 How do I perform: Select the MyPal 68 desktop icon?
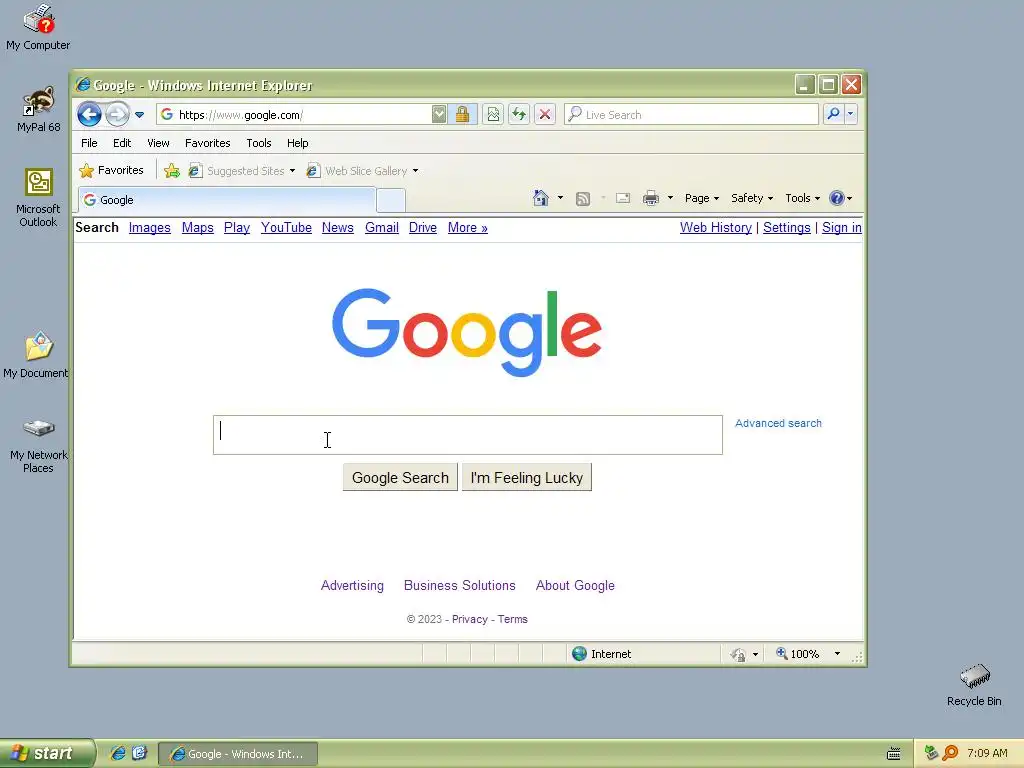(39, 110)
